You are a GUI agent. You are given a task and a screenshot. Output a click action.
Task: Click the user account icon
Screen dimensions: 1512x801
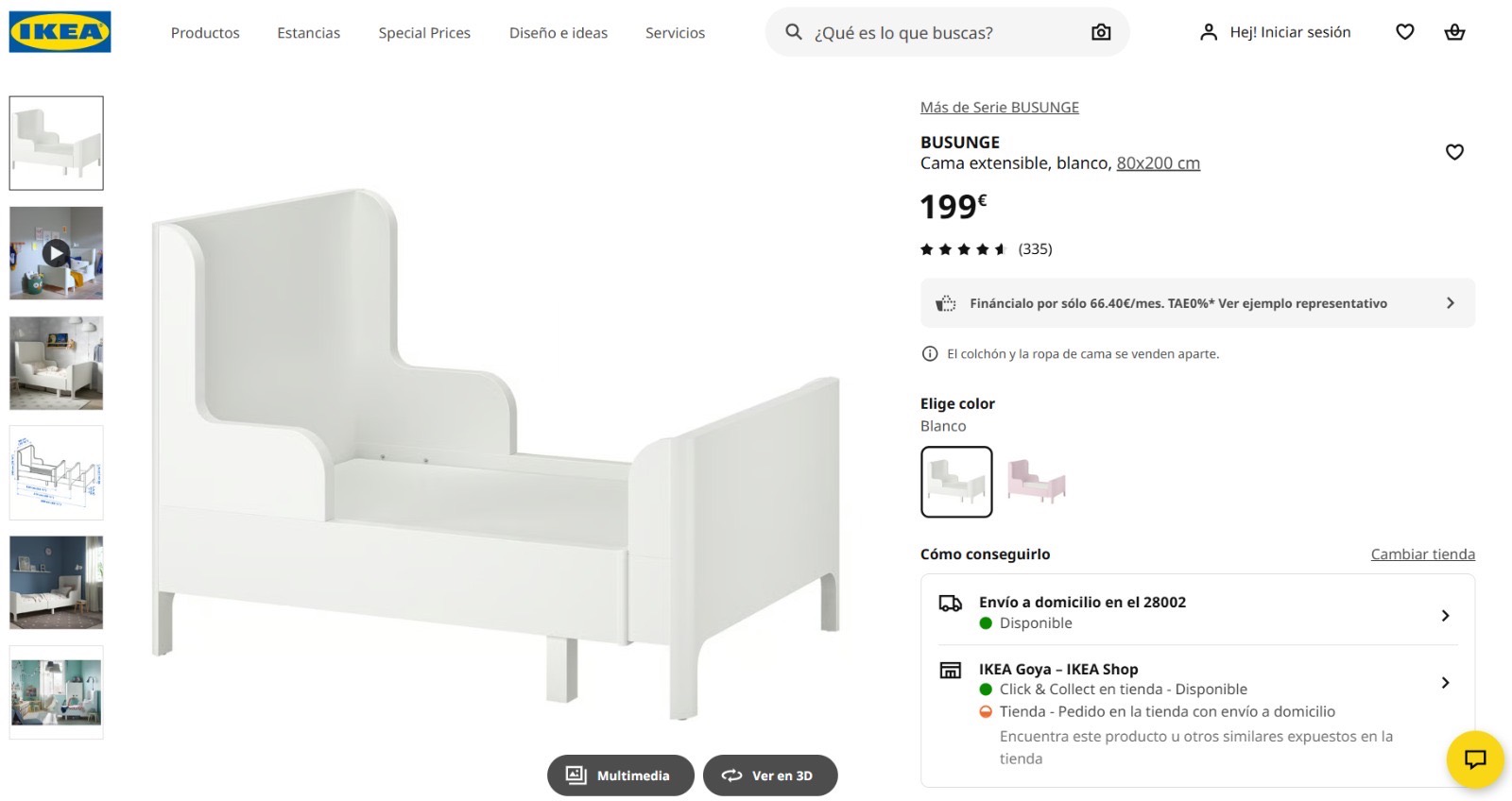point(1208,32)
